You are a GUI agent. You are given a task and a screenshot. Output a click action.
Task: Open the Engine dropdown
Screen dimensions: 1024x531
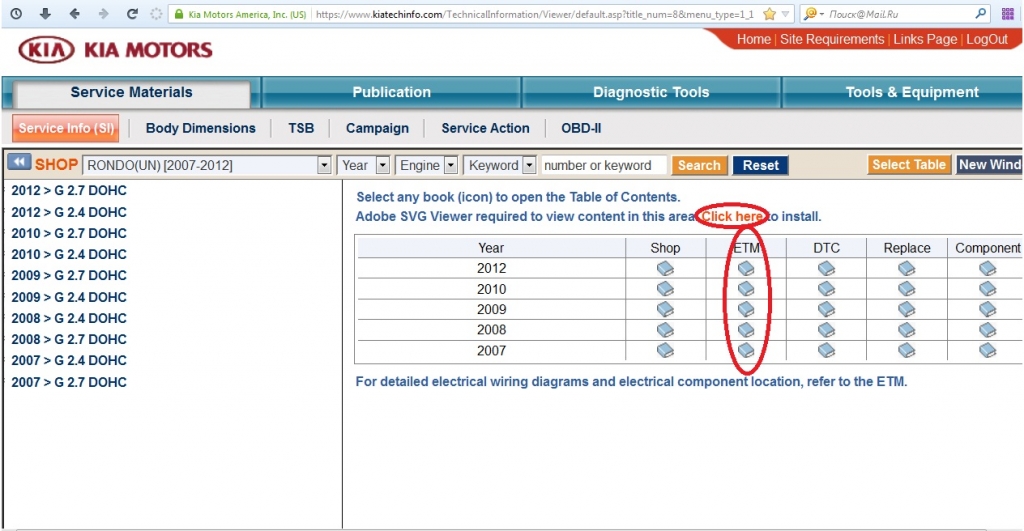(x=451, y=165)
